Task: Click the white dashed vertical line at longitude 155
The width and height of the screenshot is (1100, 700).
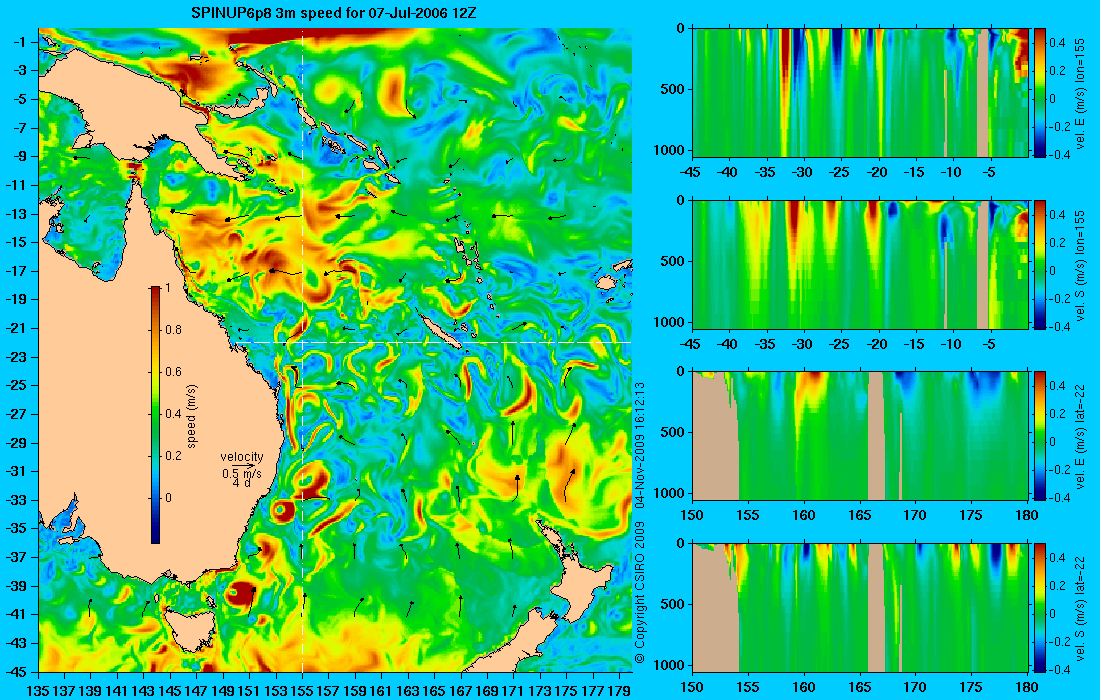Action: click(302, 350)
